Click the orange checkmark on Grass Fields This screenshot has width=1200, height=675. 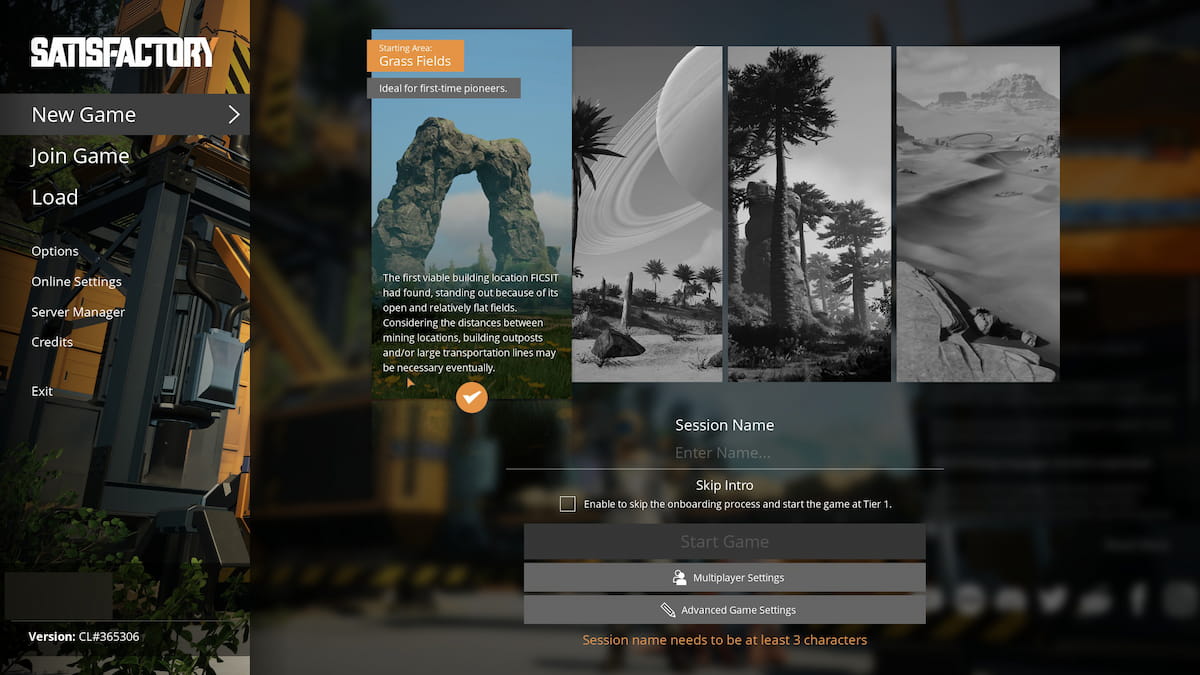click(472, 397)
